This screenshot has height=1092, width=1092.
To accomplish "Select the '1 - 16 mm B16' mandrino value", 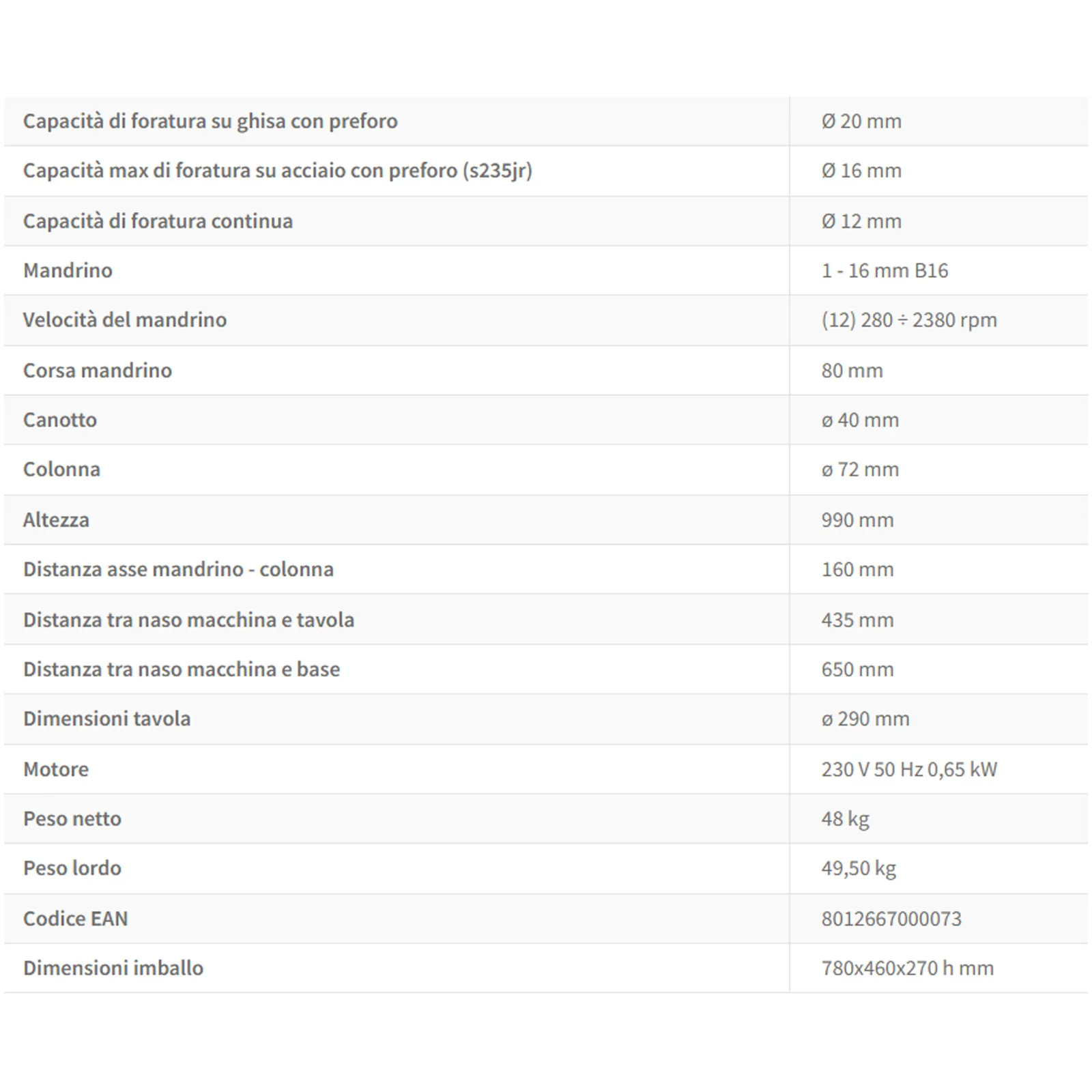I will point(885,270).
